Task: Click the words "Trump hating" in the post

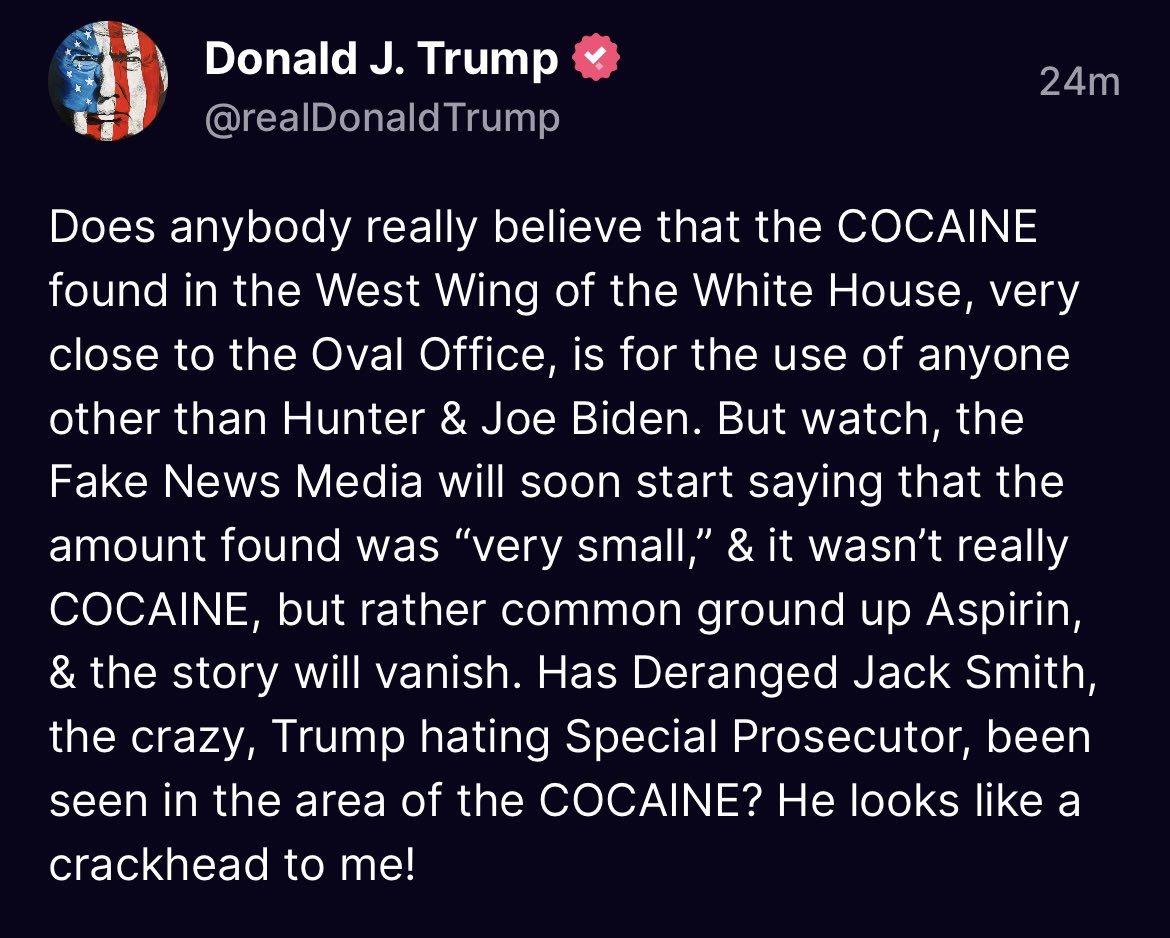Action: tap(338, 737)
